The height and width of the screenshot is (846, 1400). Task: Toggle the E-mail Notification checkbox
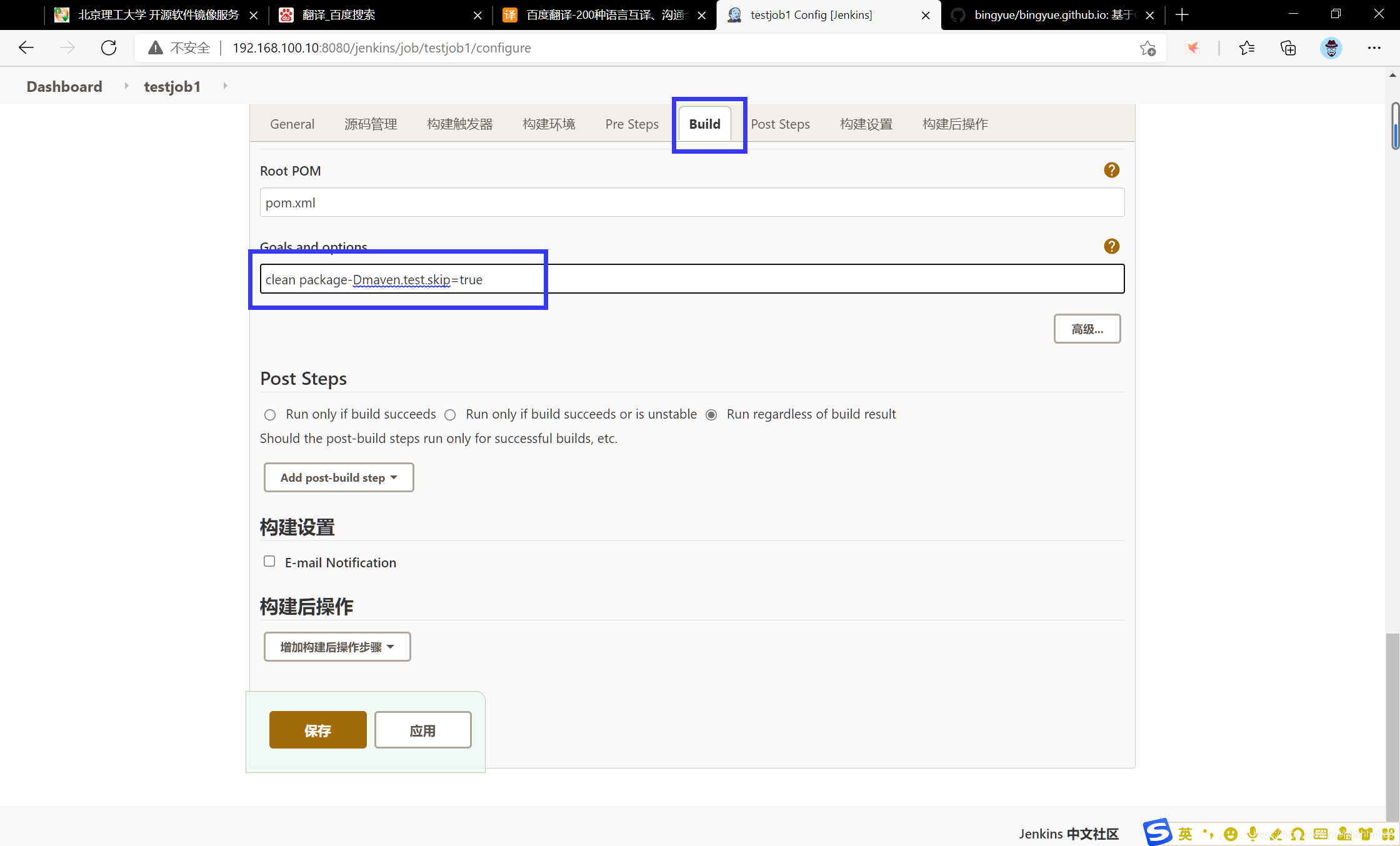point(269,561)
